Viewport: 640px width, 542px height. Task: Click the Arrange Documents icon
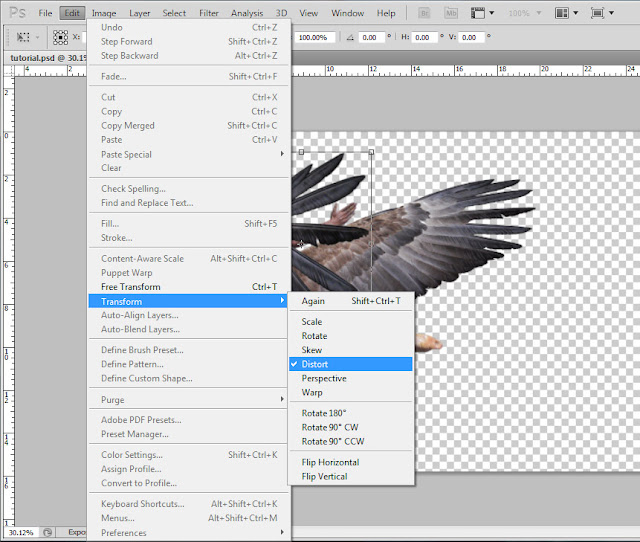pos(562,13)
